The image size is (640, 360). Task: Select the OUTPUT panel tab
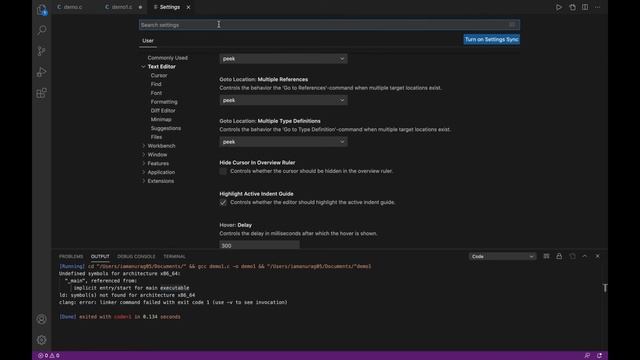pyautogui.click(x=100, y=256)
